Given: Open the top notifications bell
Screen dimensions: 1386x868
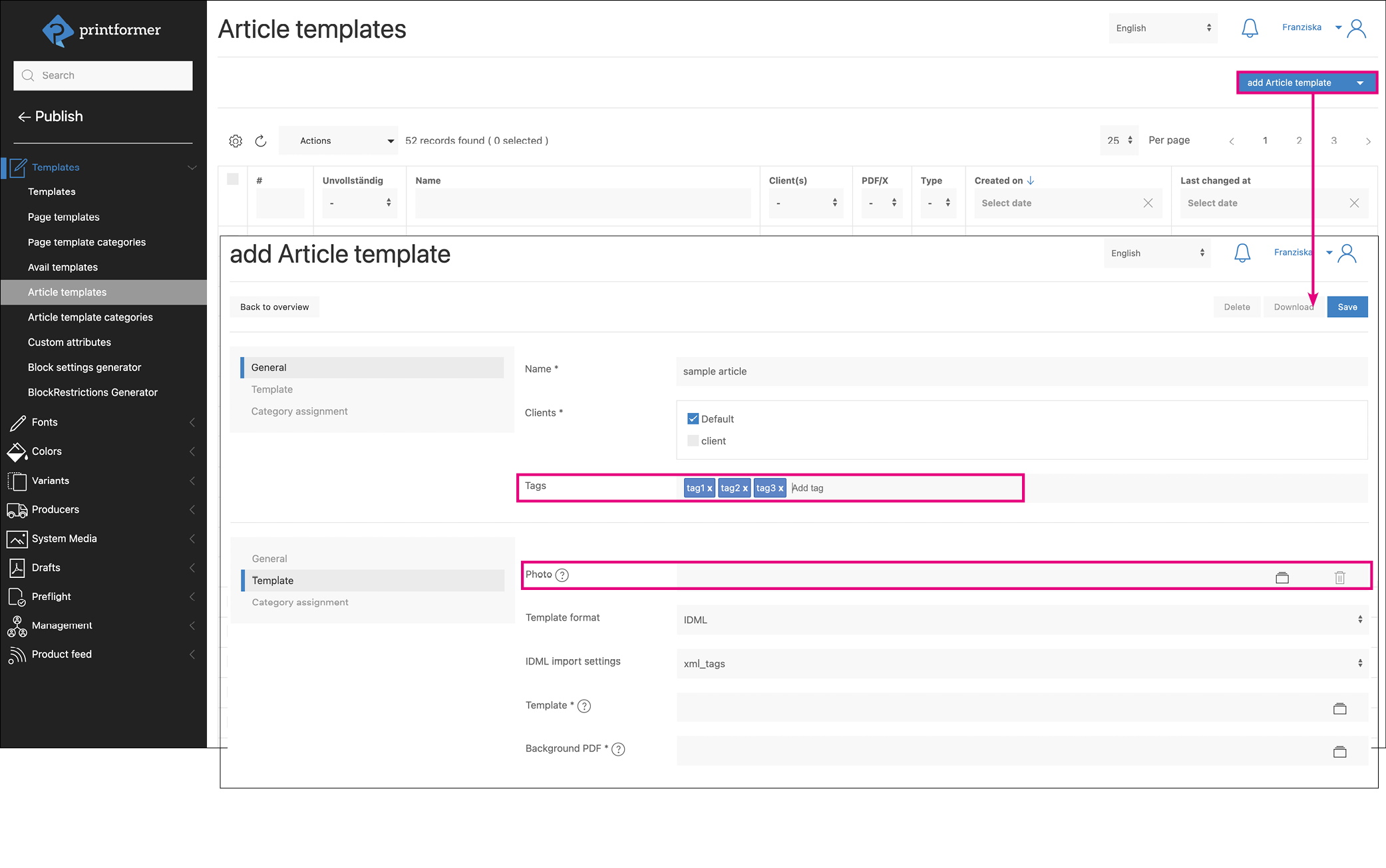Looking at the screenshot, I should tap(1250, 28).
